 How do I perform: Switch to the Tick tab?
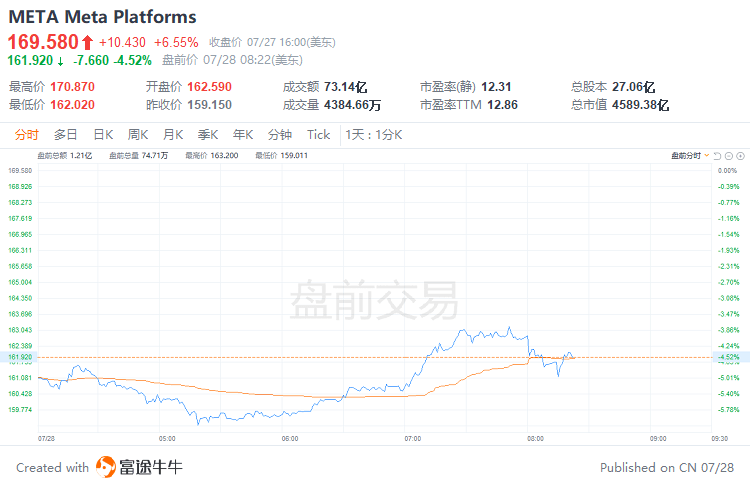coord(319,135)
